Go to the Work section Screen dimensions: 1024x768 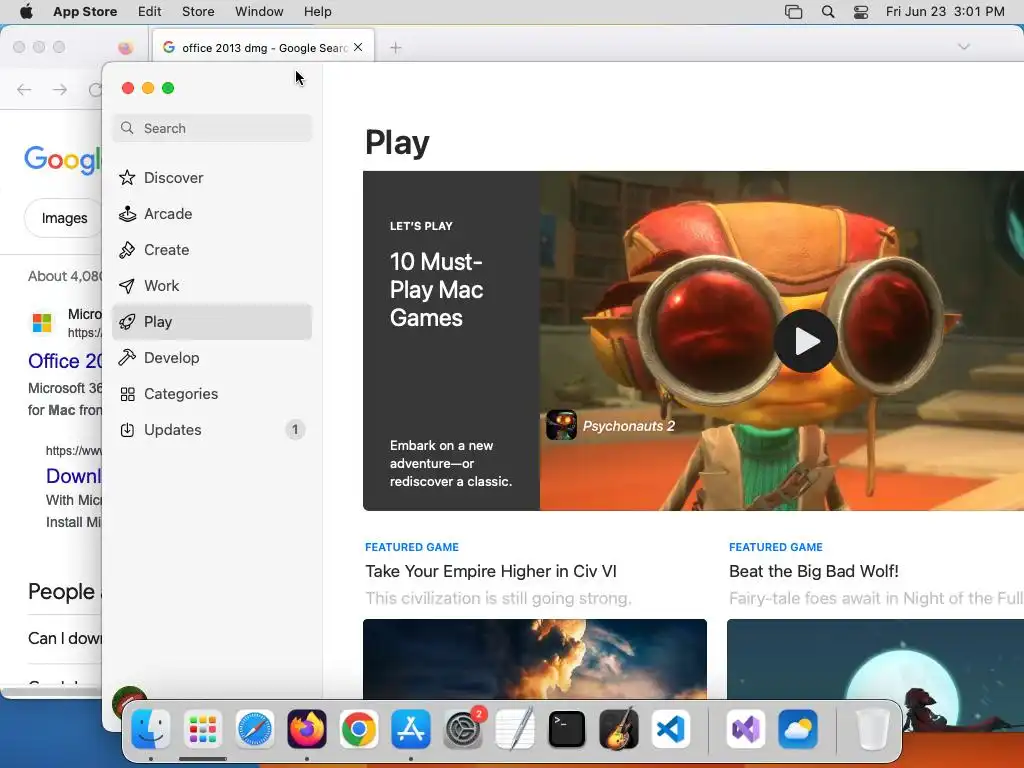212,285
